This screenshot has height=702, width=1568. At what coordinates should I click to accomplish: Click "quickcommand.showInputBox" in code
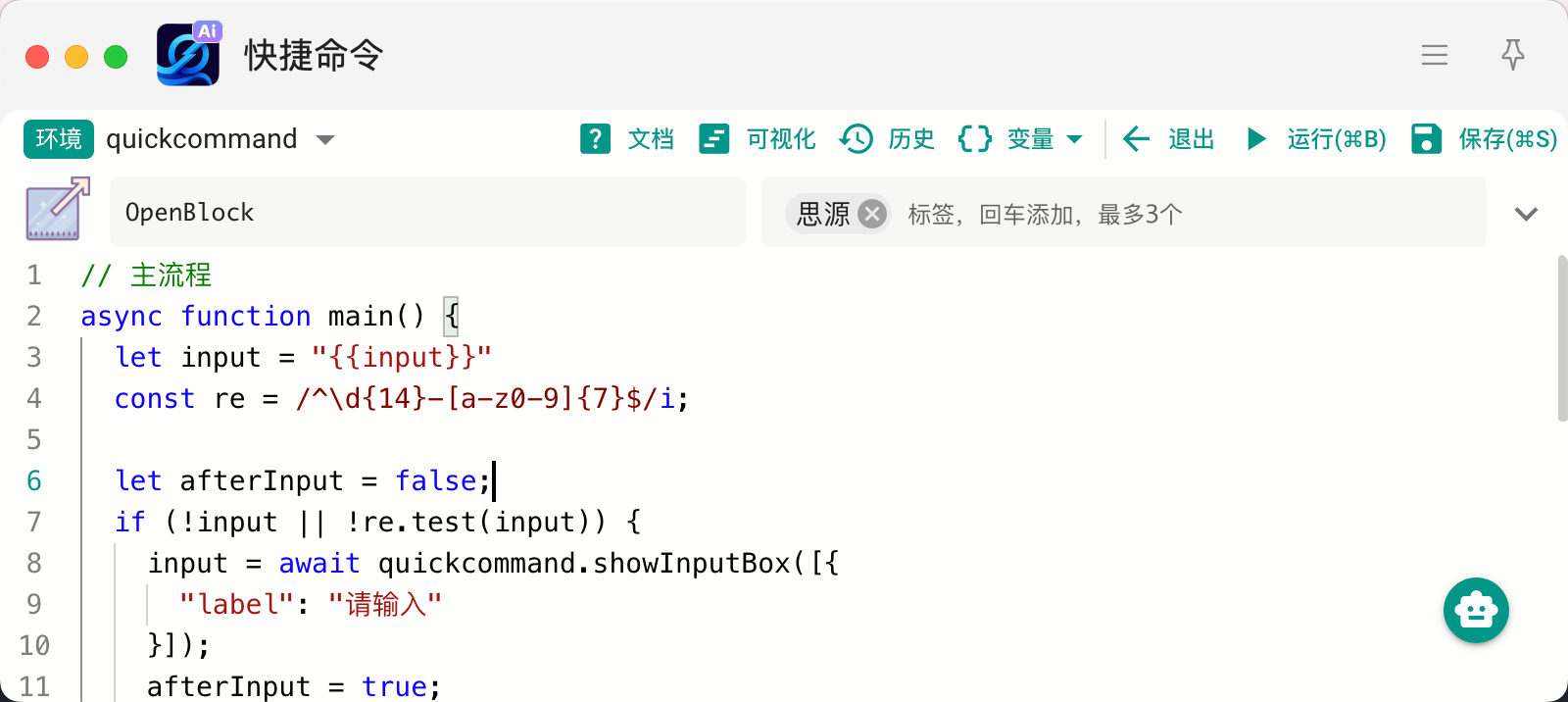pos(584,563)
